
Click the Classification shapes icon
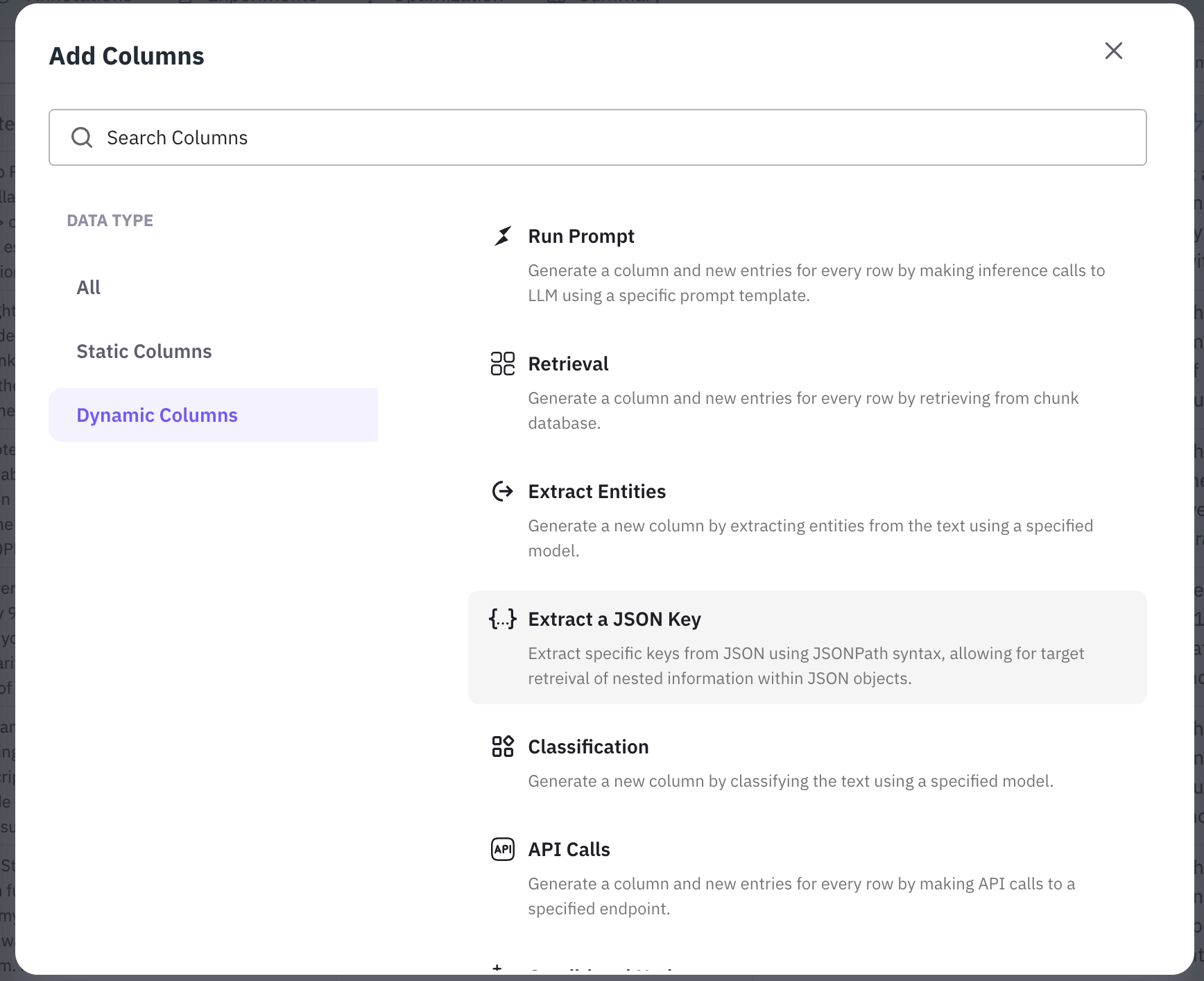tap(503, 747)
